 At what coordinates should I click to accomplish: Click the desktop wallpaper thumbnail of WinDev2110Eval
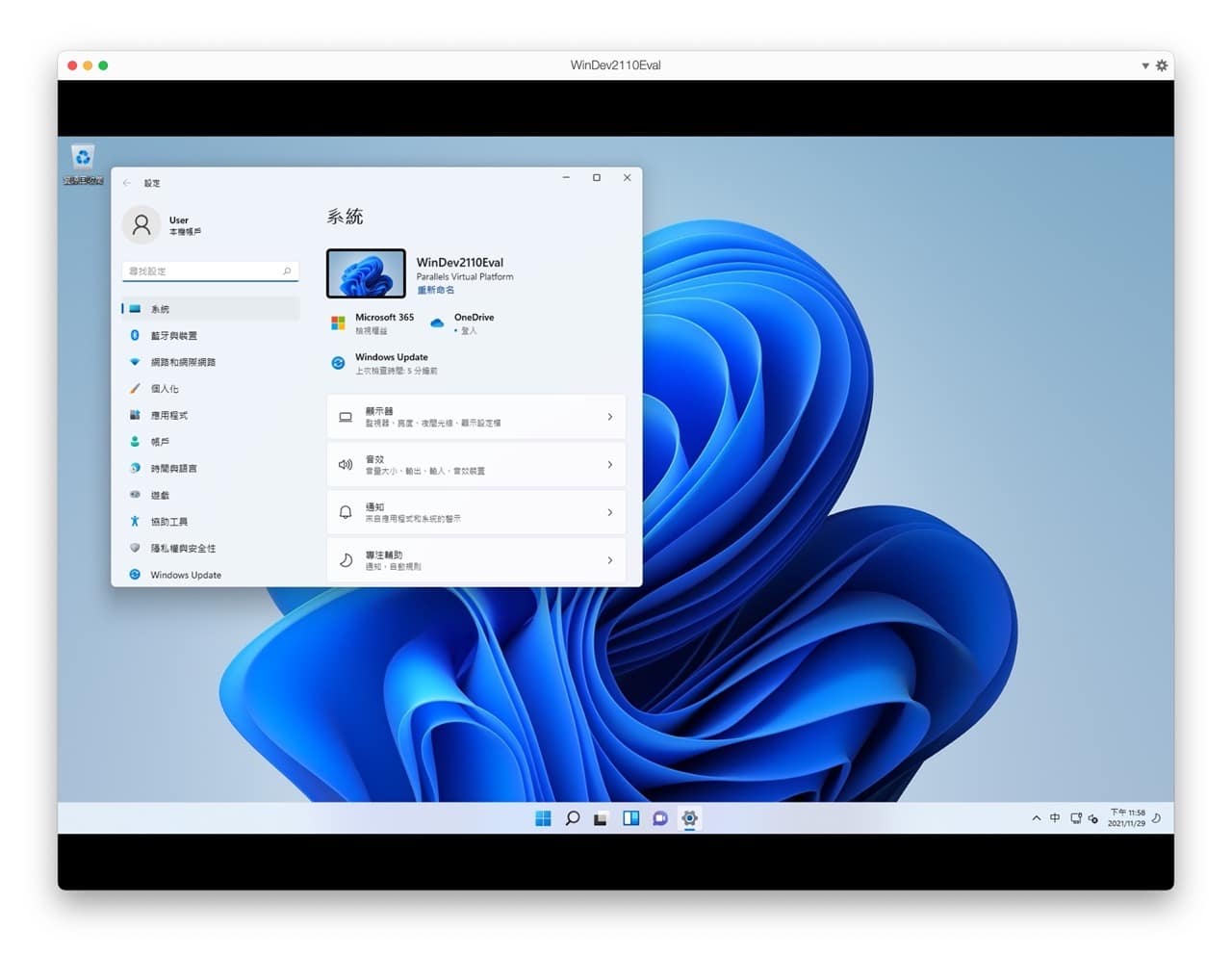click(366, 273)
